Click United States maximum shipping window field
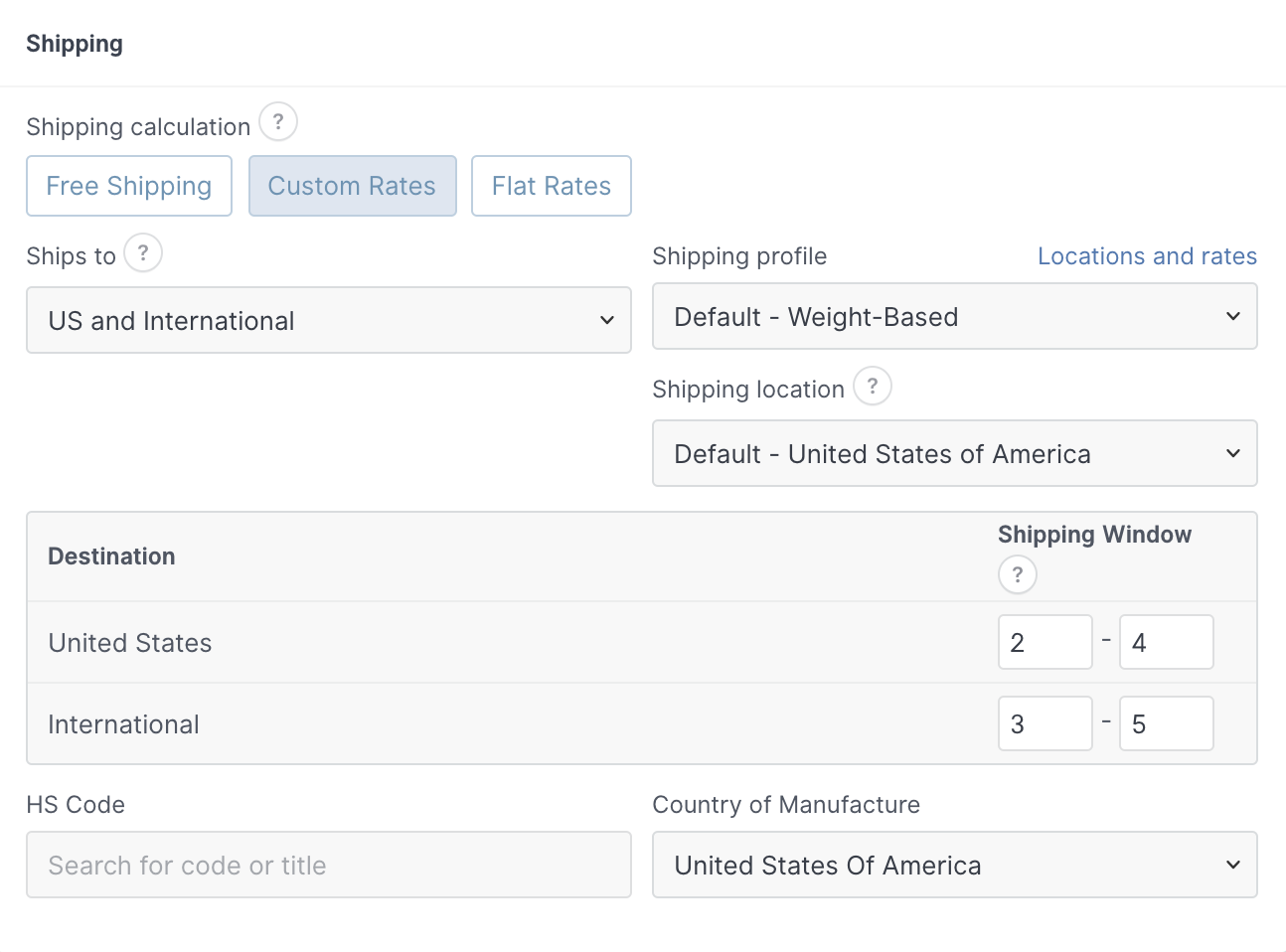 click(x=1166, y=643)
